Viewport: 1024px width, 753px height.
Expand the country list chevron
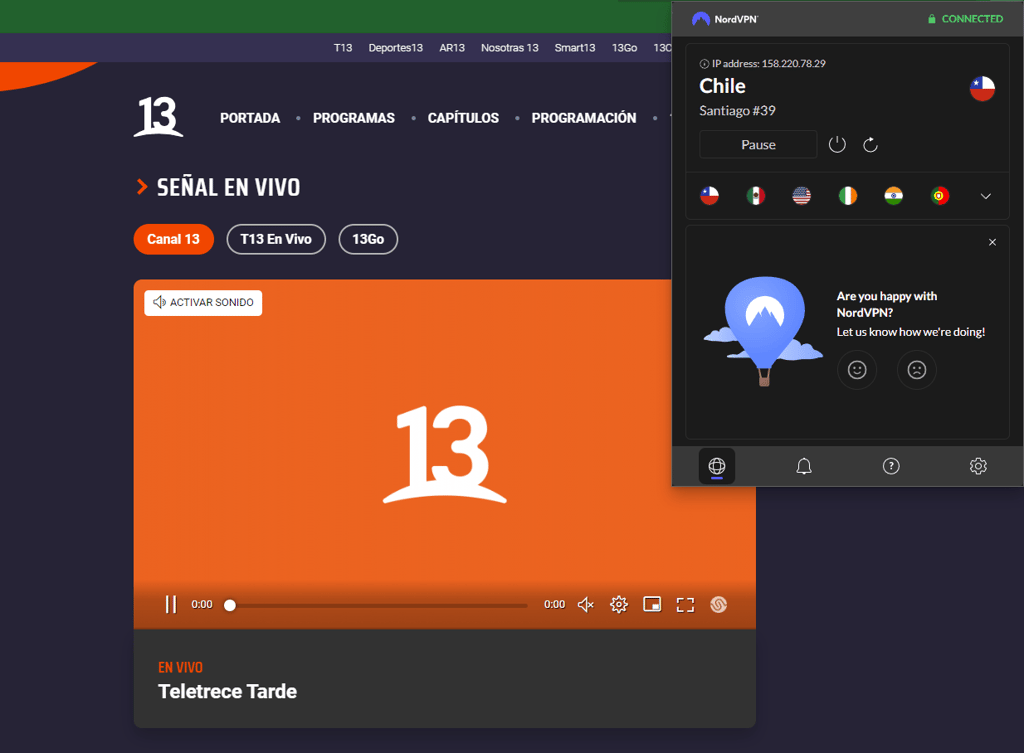(986, 196)
